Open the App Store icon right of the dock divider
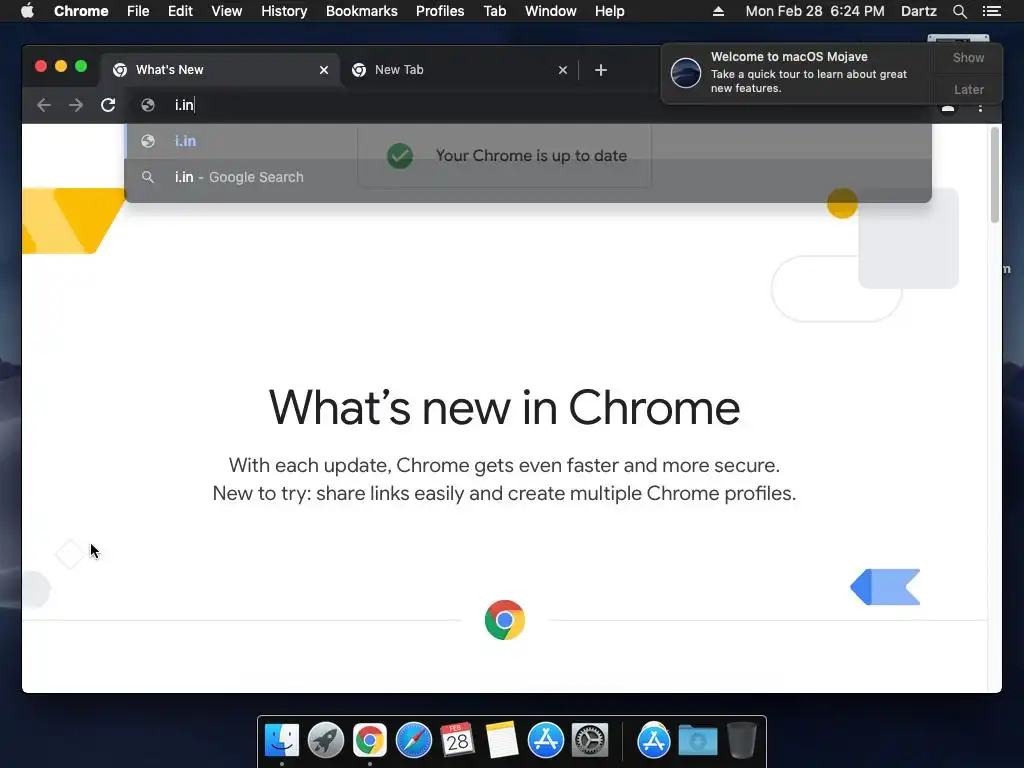This screenshot has width=1024, height=768. pos(654,740)
